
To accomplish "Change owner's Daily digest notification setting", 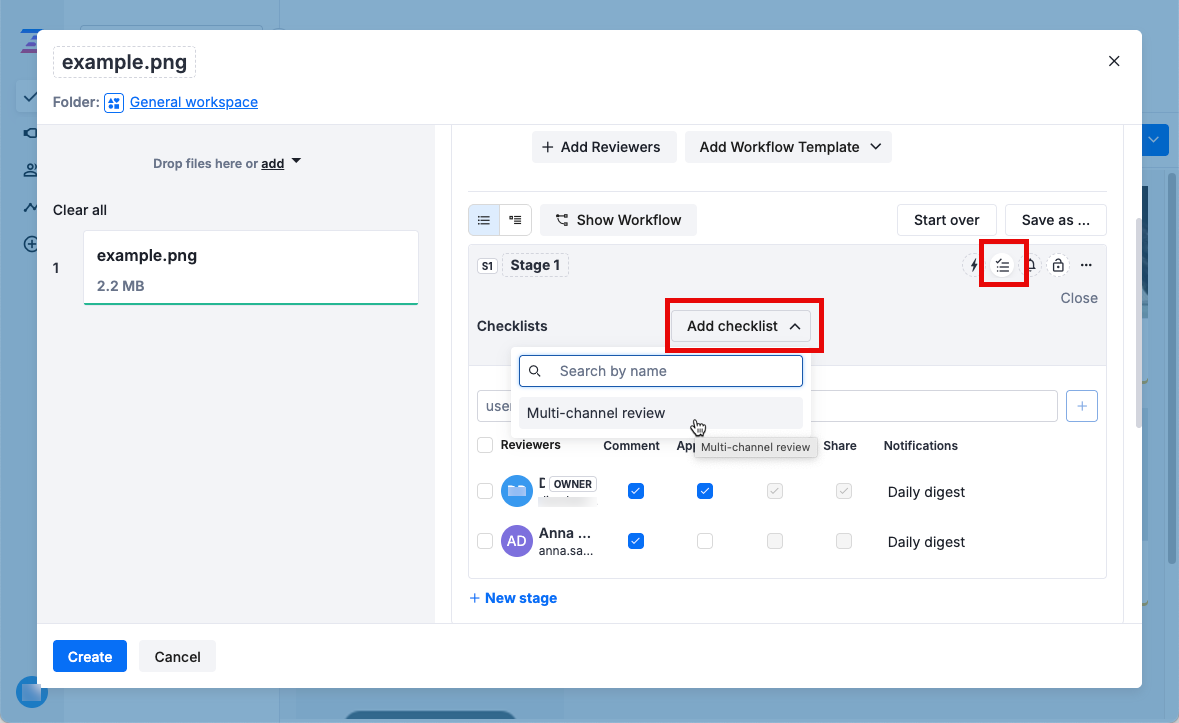I will coord(926,492).
